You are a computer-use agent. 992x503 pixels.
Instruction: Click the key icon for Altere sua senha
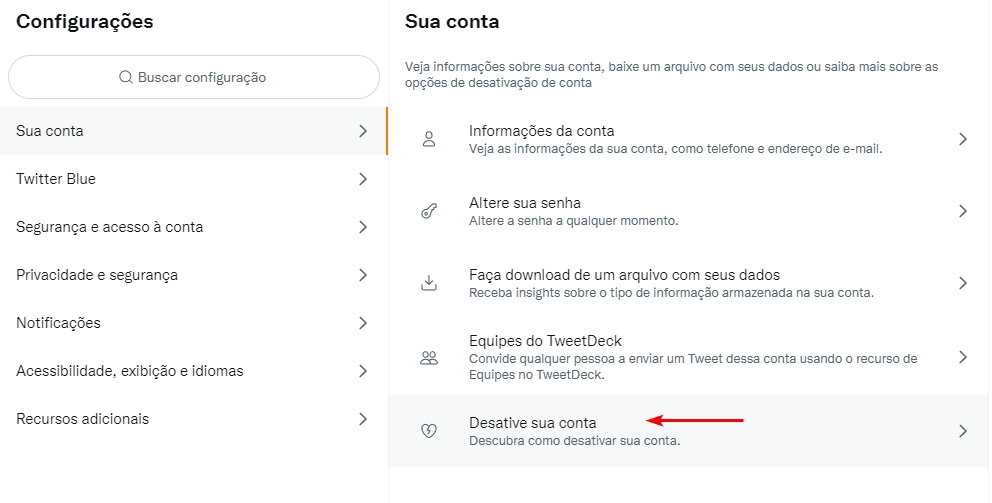coord(429,211)
